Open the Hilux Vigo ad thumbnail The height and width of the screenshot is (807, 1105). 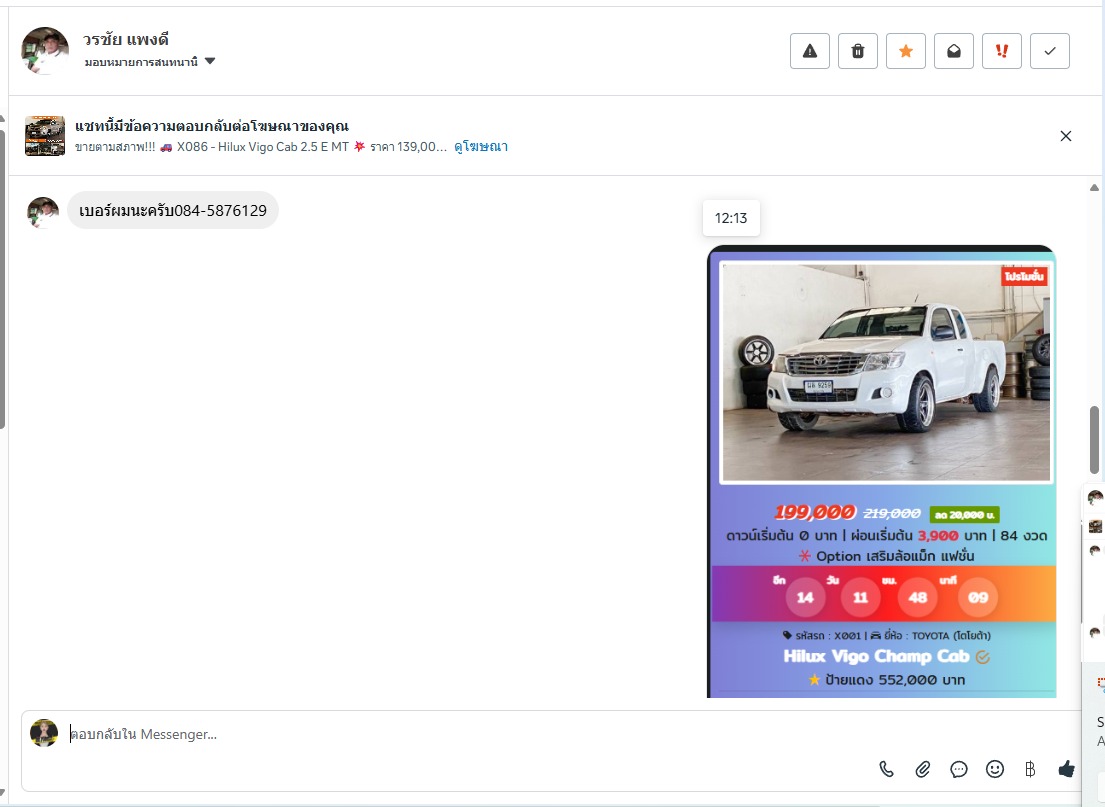point(45,136)
